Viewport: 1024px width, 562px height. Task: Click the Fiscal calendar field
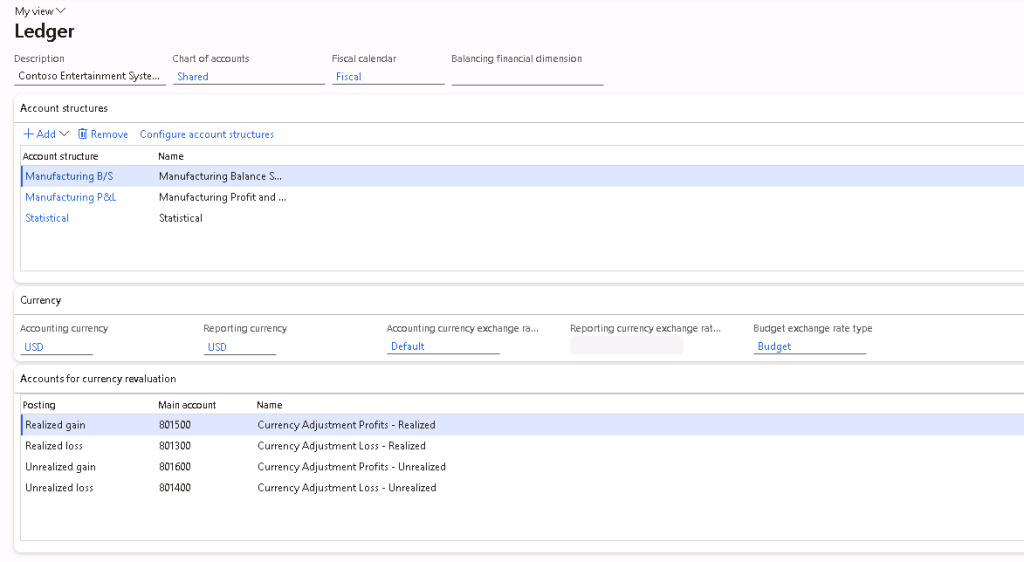(x=388, y=76)
